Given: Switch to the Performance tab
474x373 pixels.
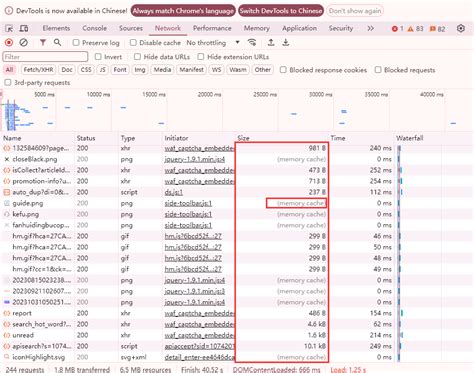Looking at the screenshot, I should [x=212, y=28].
